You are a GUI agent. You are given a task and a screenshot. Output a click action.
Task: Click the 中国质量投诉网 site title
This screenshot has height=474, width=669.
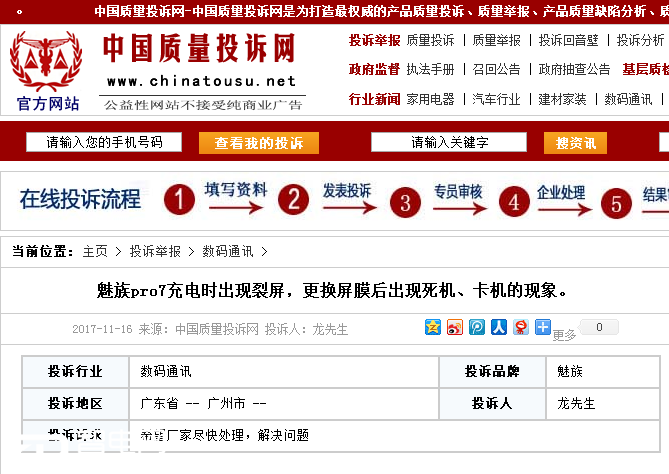199,48
